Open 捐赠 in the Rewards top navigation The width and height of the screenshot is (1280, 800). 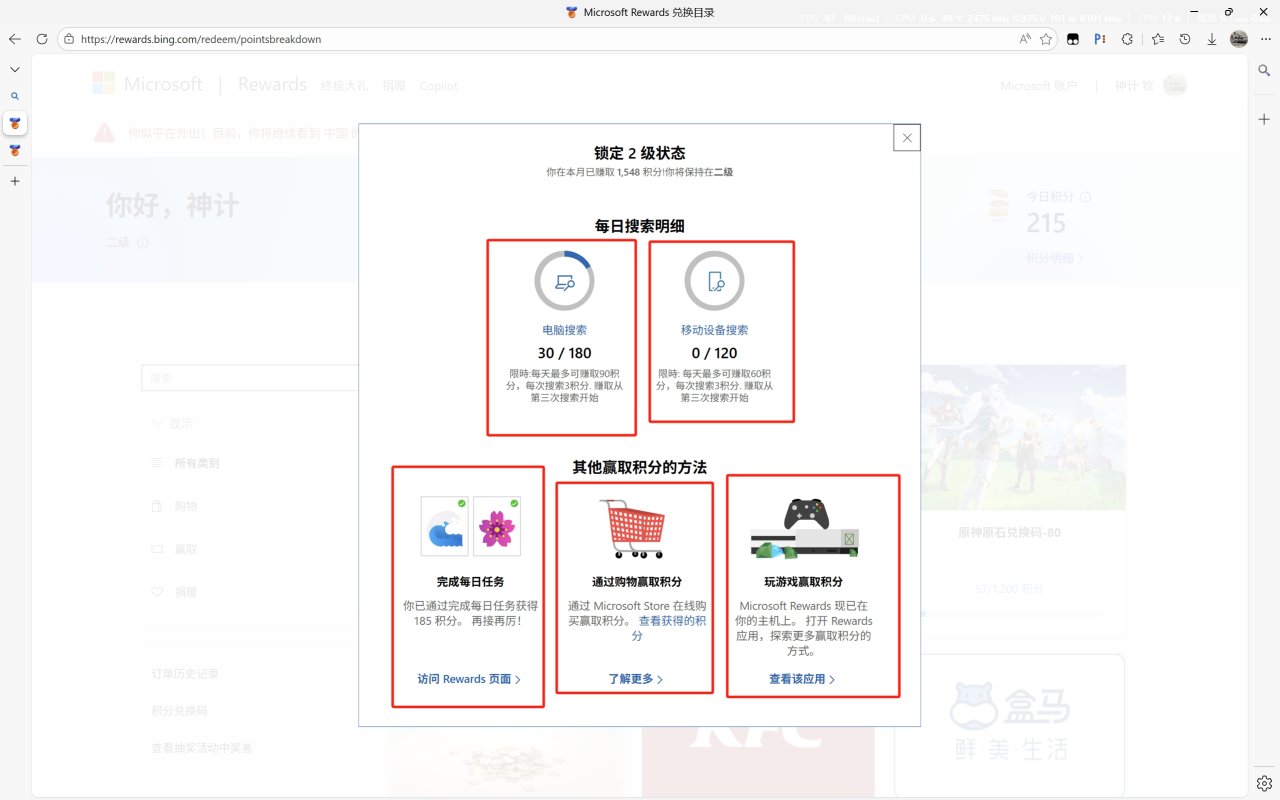pos(394,86)
